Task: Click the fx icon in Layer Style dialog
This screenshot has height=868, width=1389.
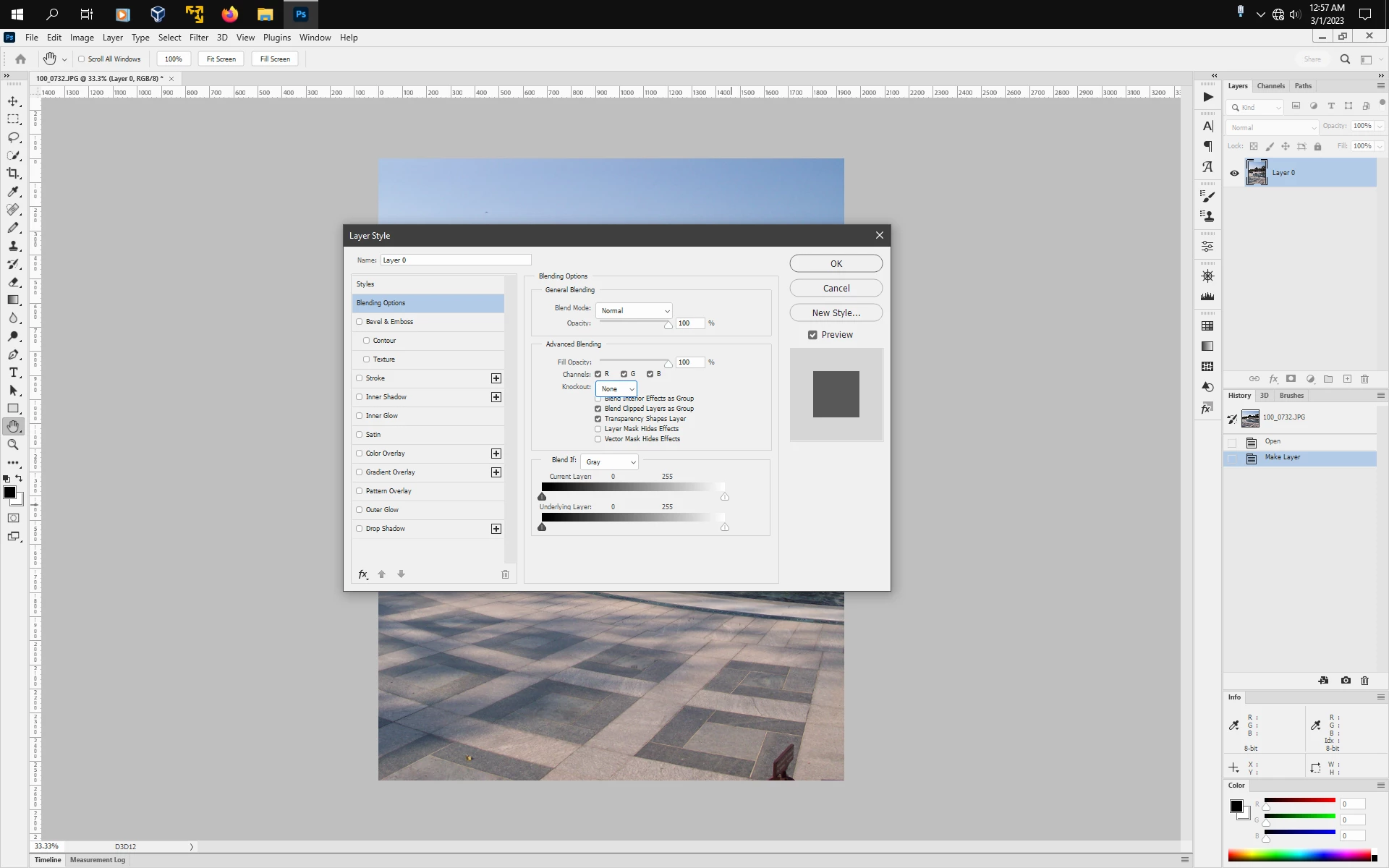Action: [x=363, y=574]
